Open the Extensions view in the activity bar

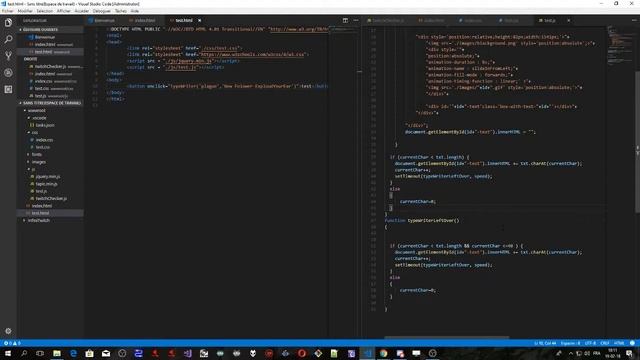[x=8, y=89]
